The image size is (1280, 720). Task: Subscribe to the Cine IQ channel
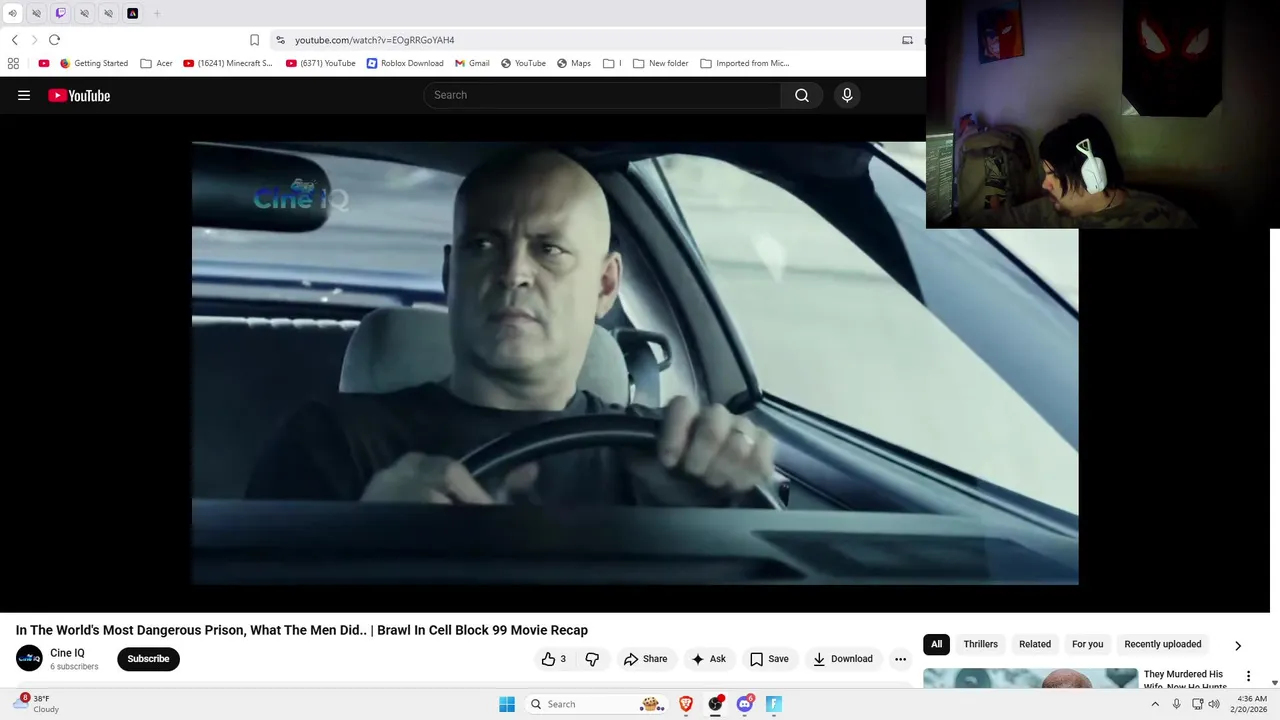148,659
